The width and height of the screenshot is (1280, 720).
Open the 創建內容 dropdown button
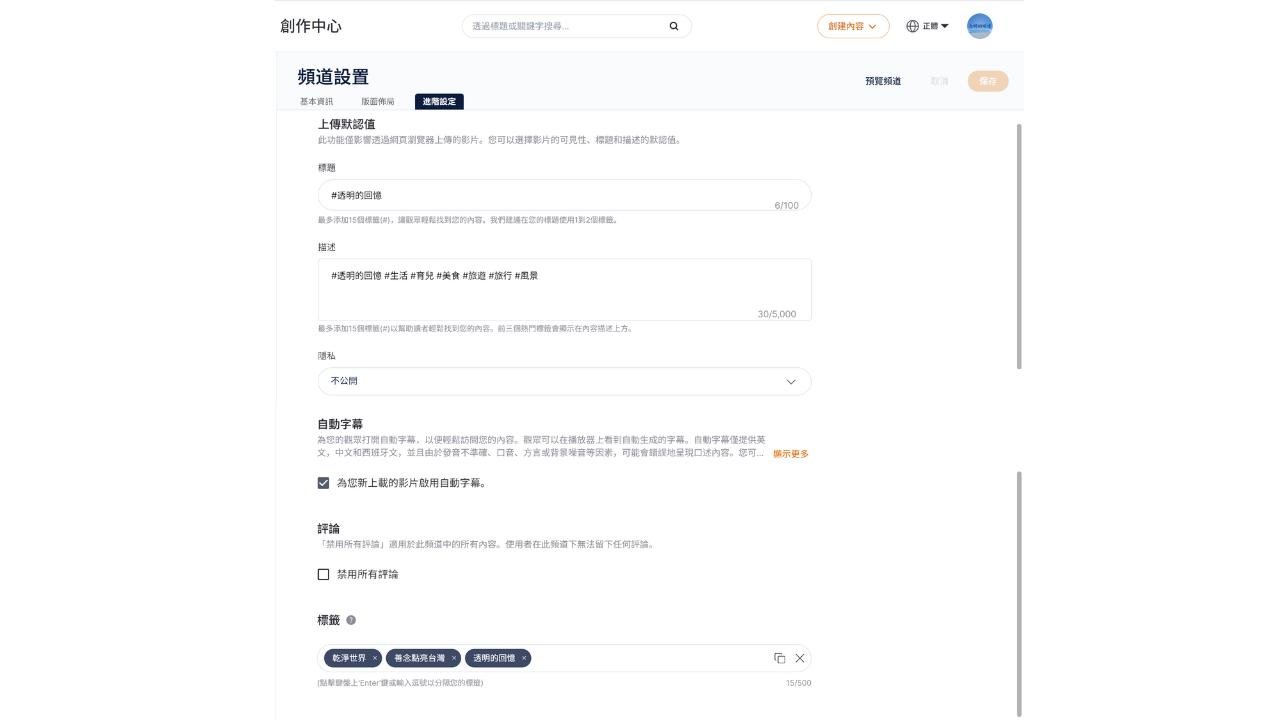(852, 27)
